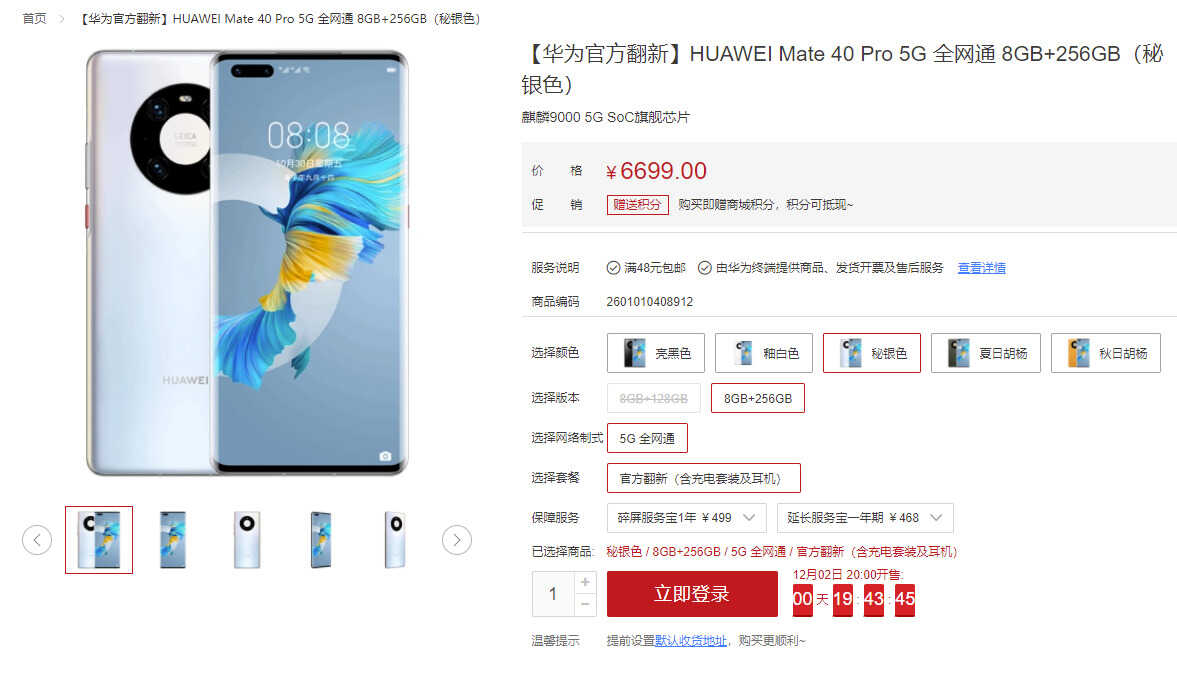Click the 立即登录 button
The image size is (1177, 675).
692,594
